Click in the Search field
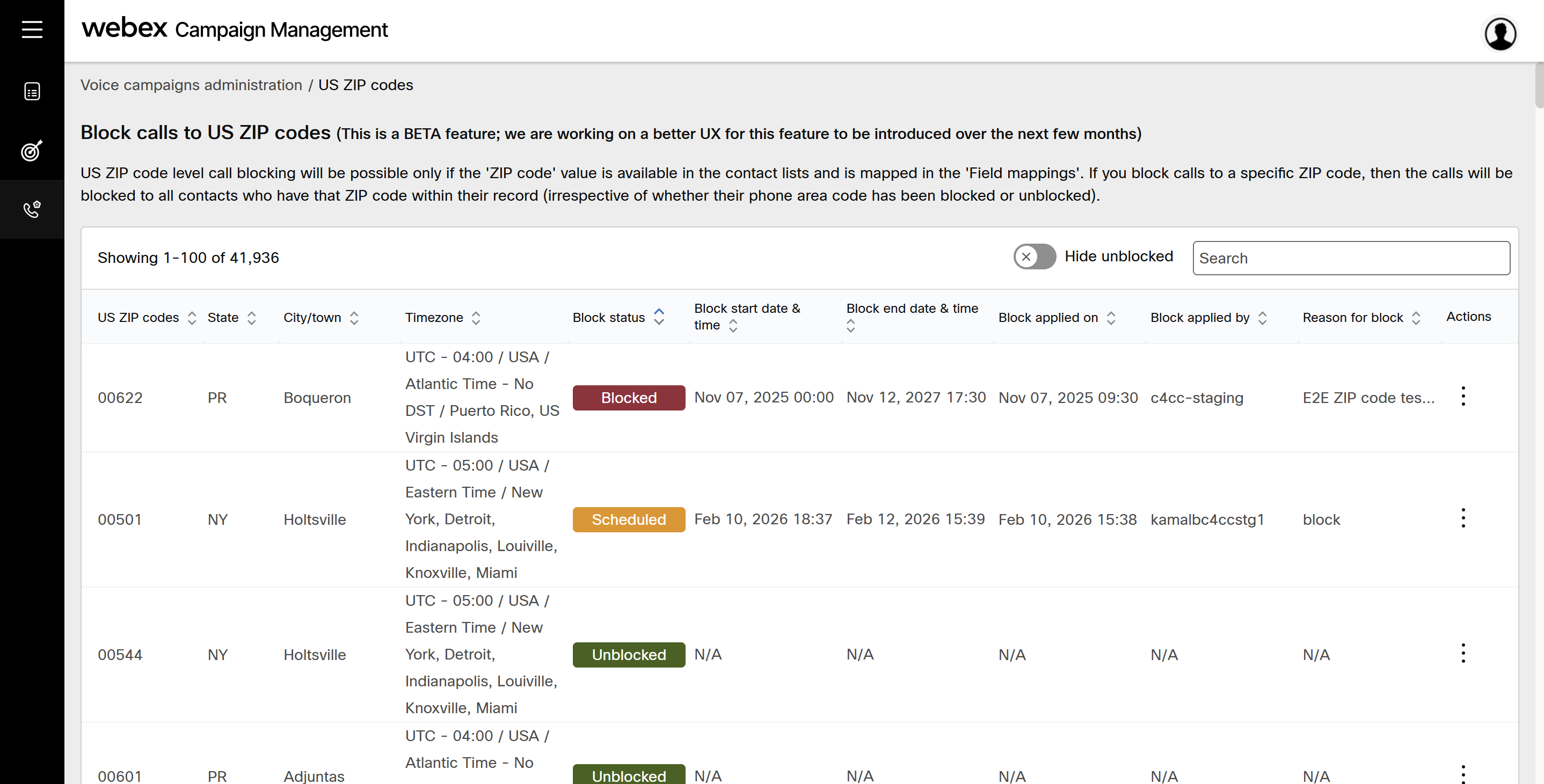 tap(1350, 258)
